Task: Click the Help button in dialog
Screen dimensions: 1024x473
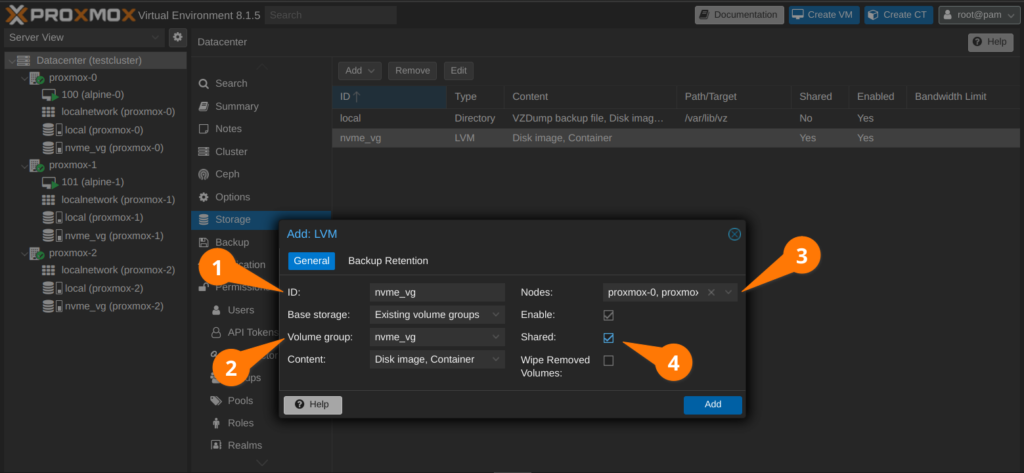Action: pyautogui.click(x=312, y=404)
